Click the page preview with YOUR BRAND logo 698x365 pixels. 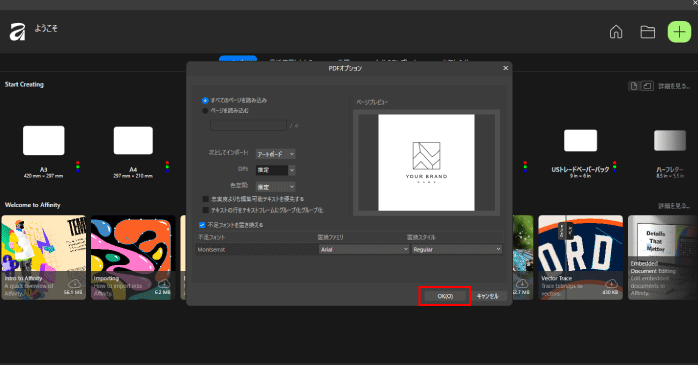tap(426, 163)
